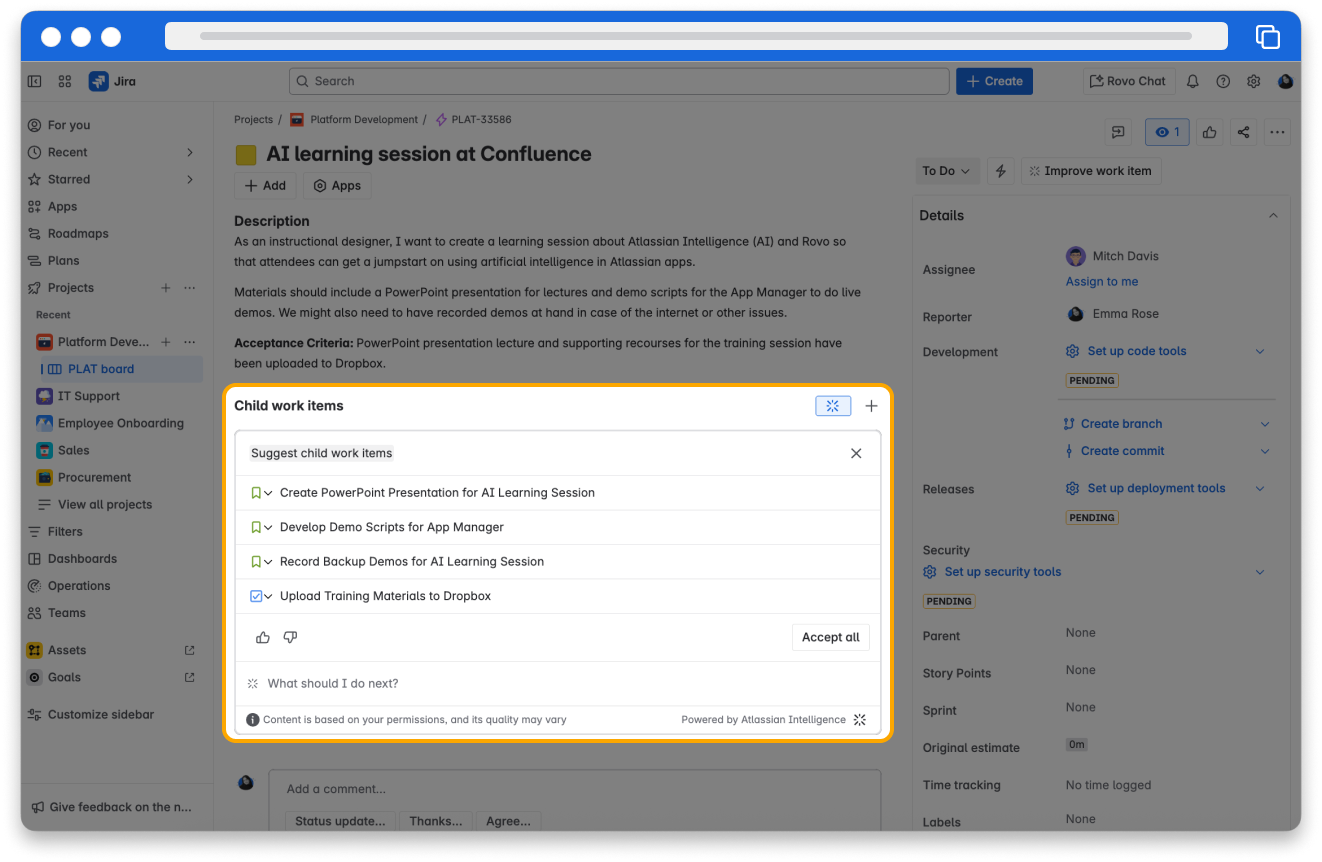Give a thumbs up to the suggestions

(263, 637)
